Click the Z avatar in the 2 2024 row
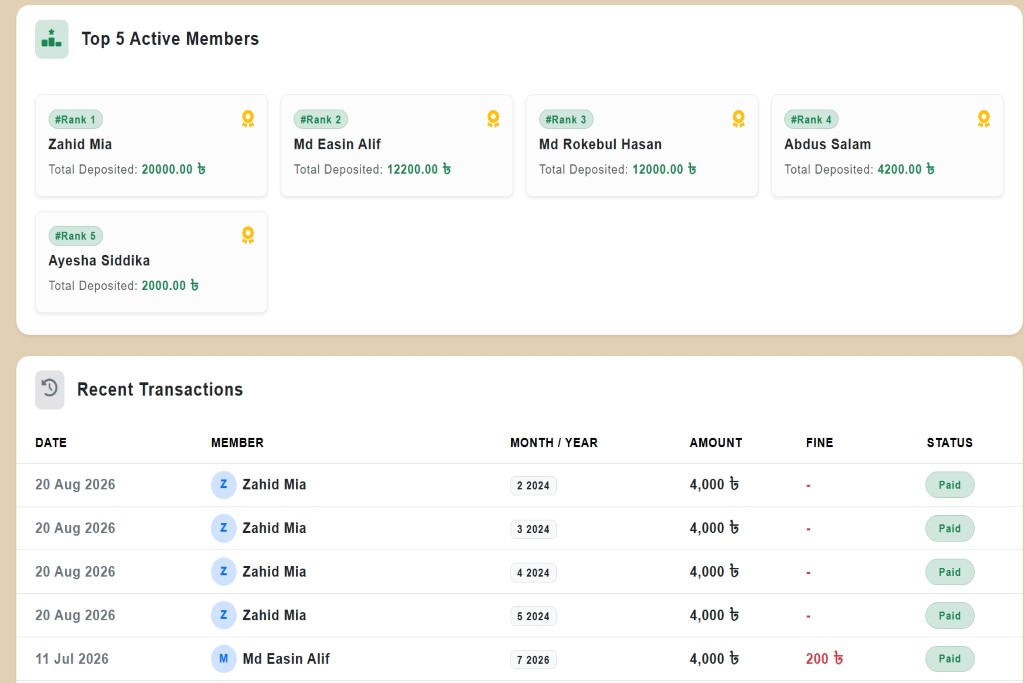The image size is (1024, 683). 223,484
